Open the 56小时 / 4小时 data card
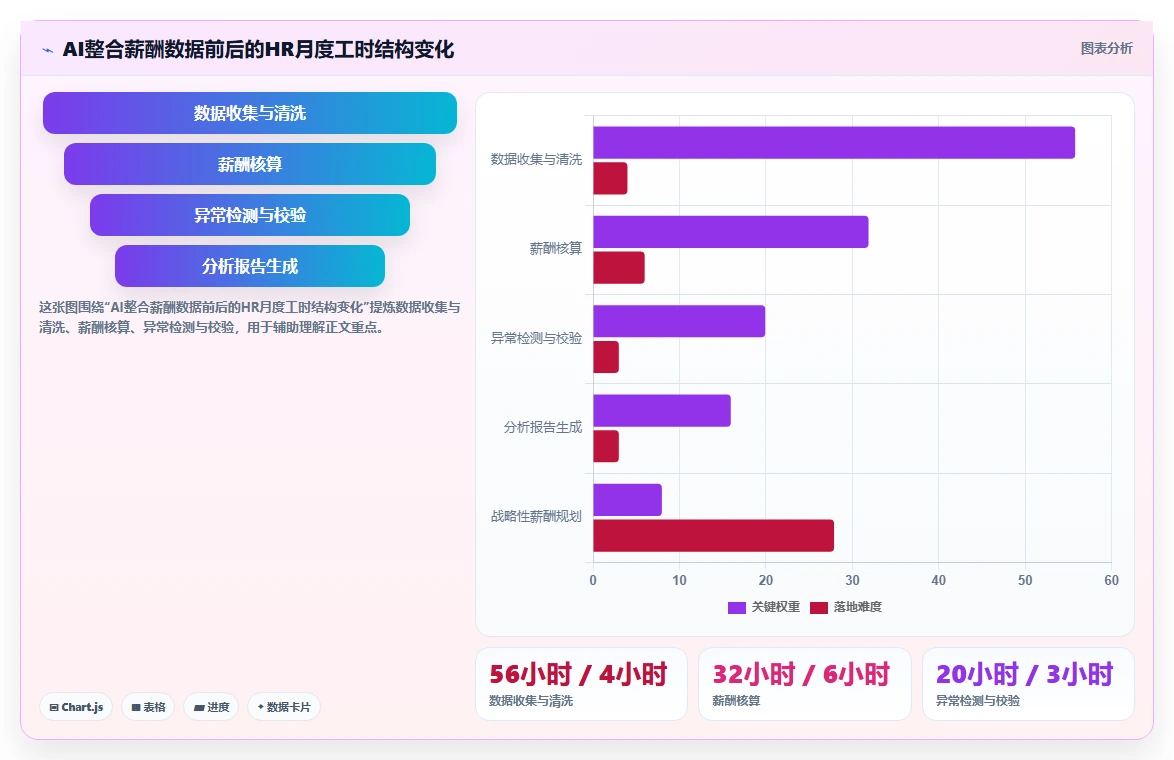1174x760 pixels. [x=581, y=684]
